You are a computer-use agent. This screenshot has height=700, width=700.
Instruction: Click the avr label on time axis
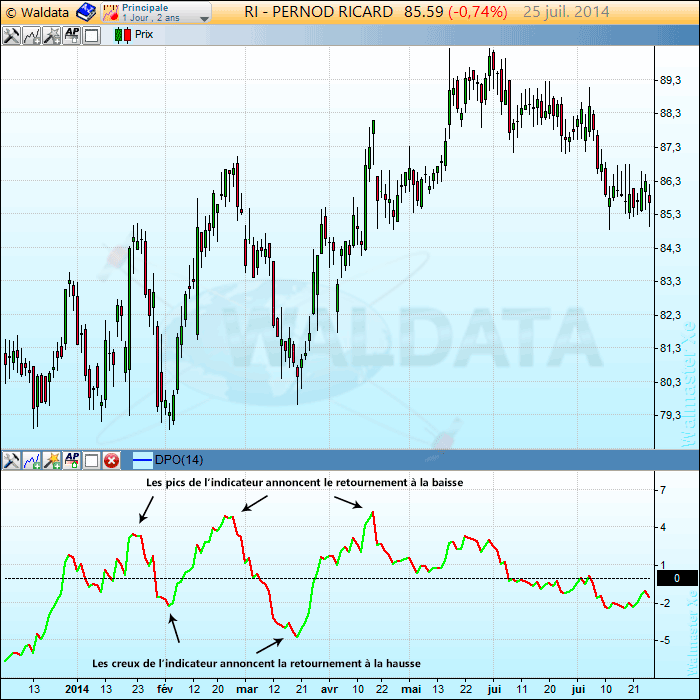[329, 689]
